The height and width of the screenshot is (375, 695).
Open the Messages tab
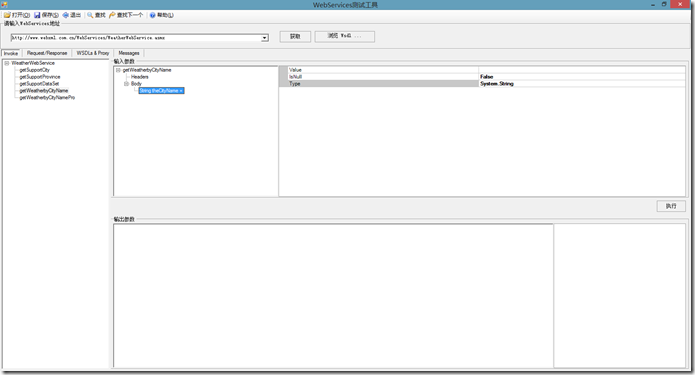click(x=129, y=53)
